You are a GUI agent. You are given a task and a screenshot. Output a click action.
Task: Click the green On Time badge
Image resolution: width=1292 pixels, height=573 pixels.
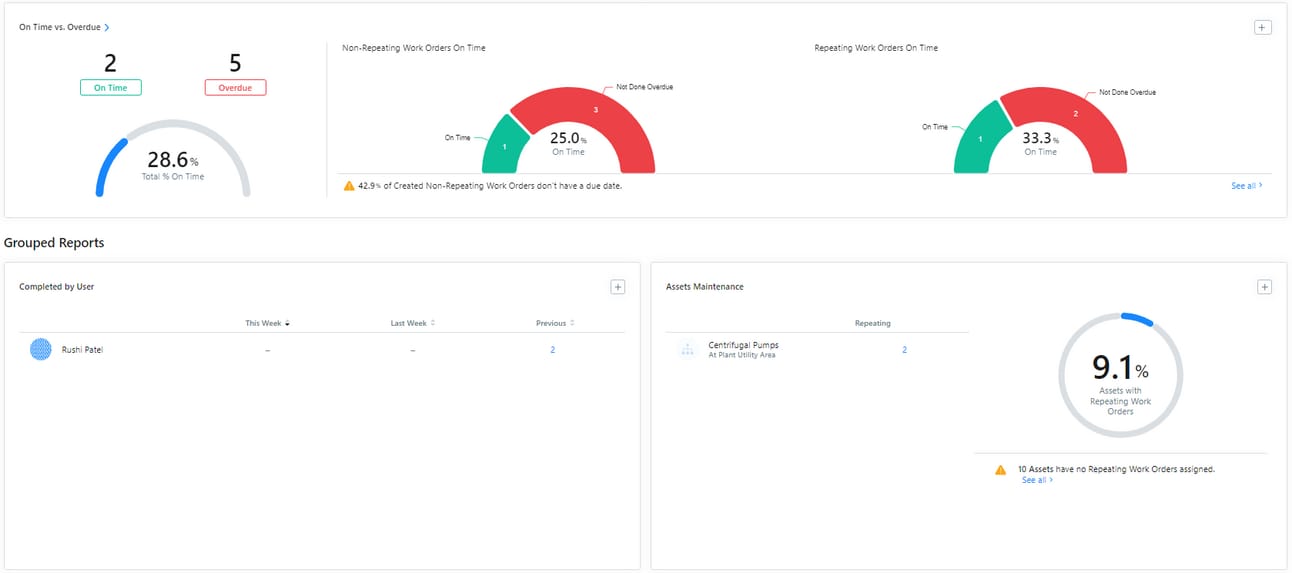click(x=111, y=88)
